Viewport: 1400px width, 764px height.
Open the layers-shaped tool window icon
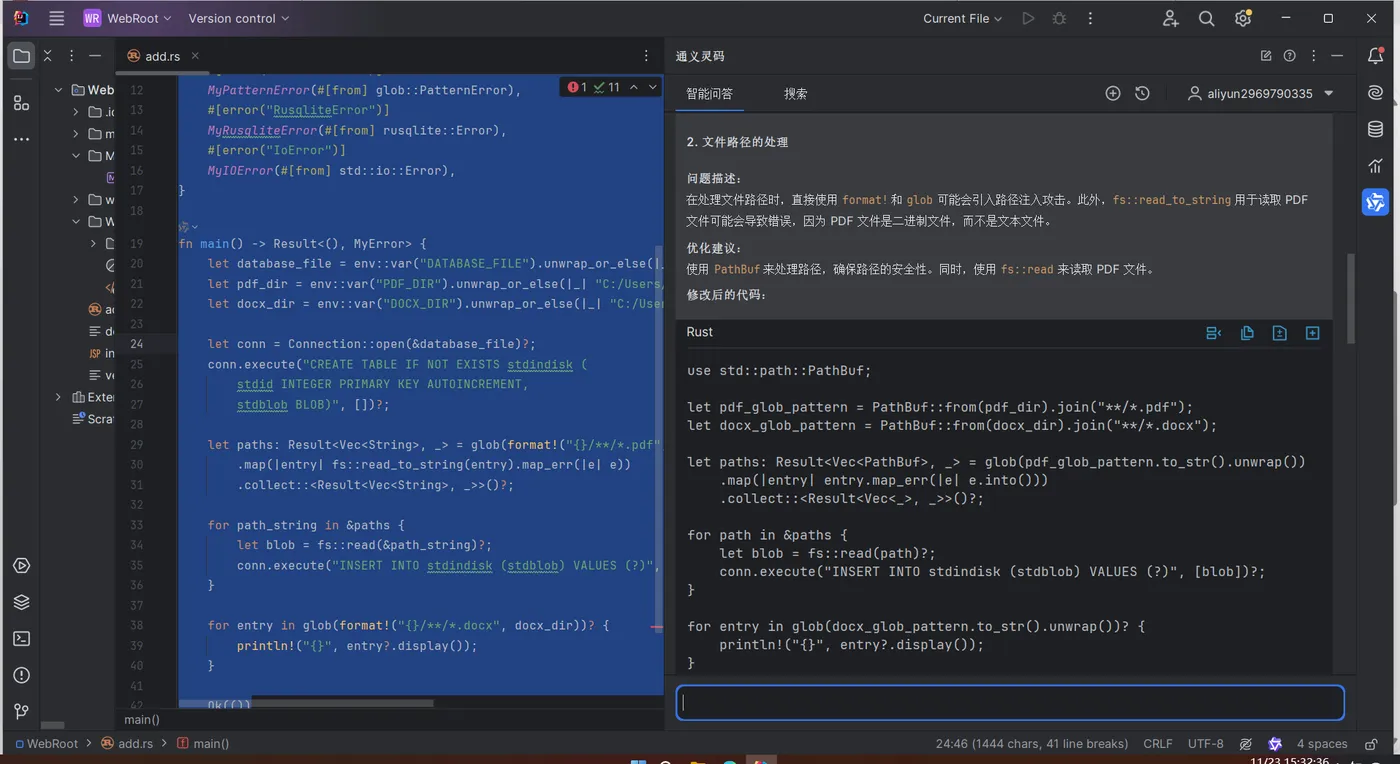(21, 602)
